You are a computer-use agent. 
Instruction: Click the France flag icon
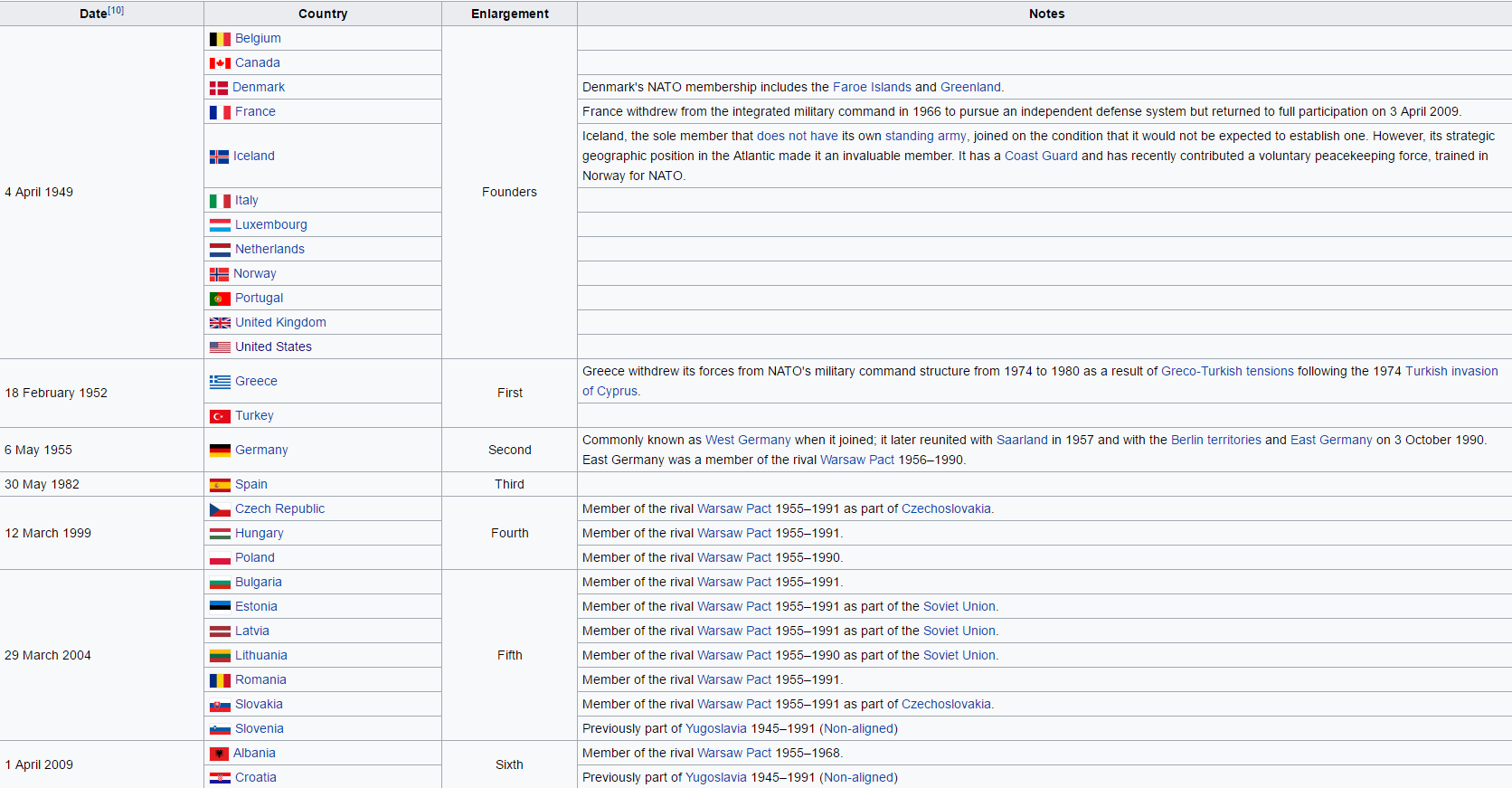pos(220,112)
